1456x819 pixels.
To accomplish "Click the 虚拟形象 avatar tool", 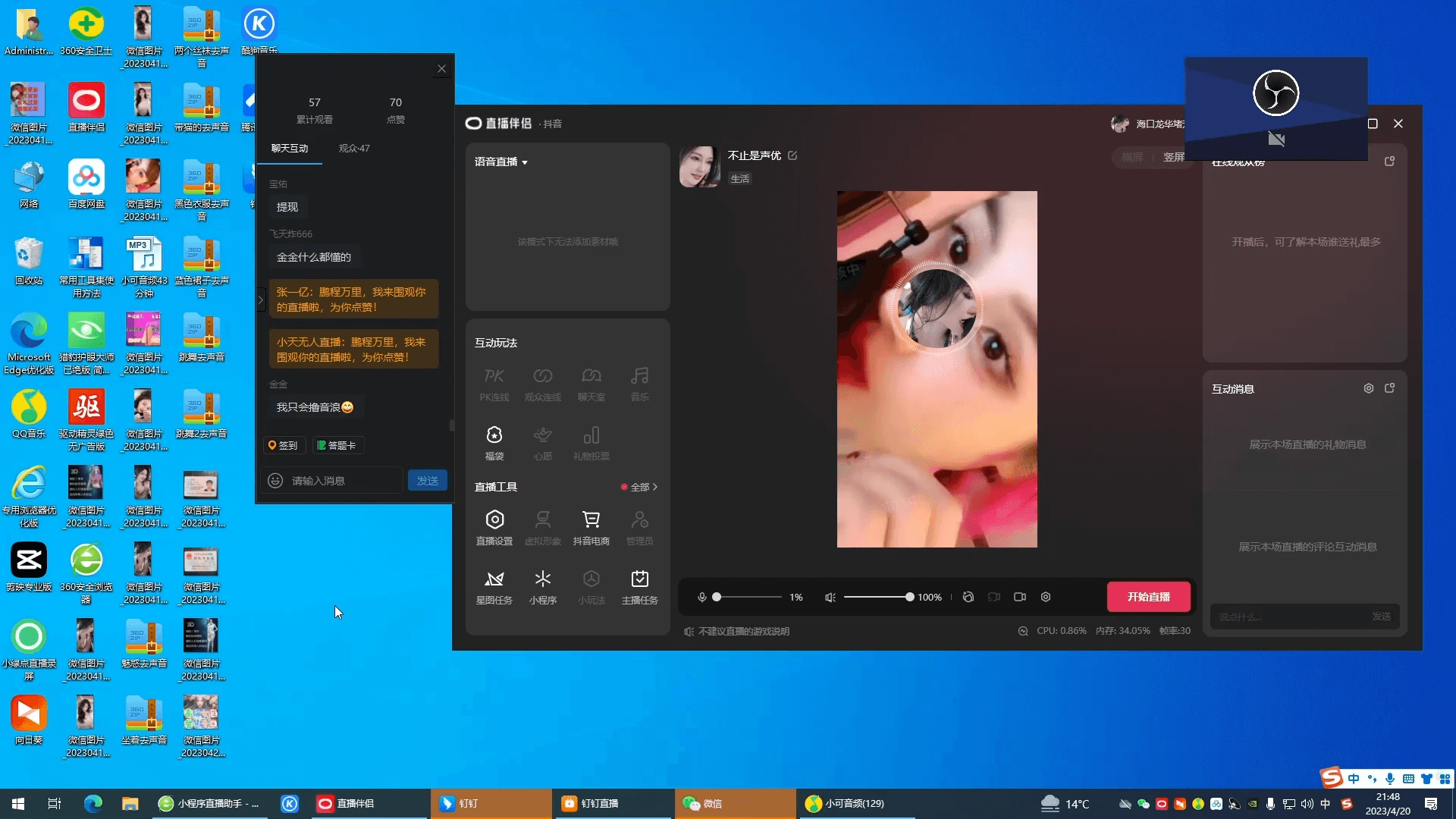I will (543, 528).
